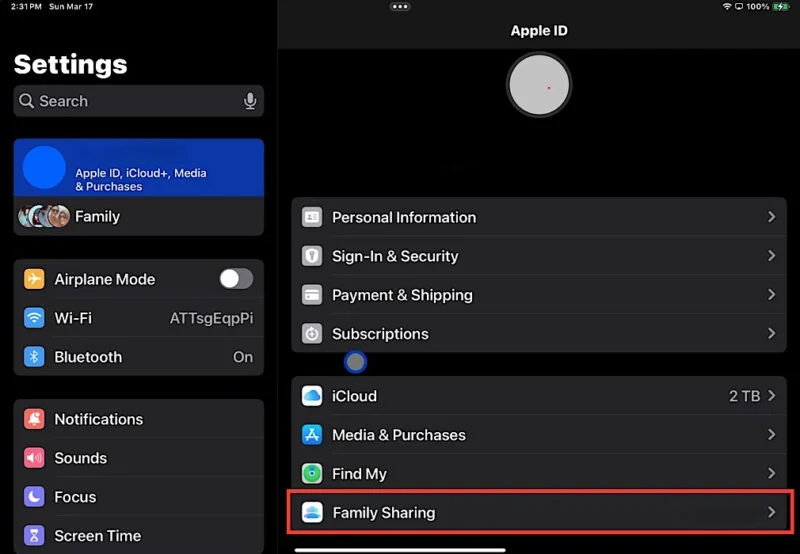Click the Family Sharing icon
Viewport: 800px width, 554px height.
pyautogui.click(x=312, y=512)
